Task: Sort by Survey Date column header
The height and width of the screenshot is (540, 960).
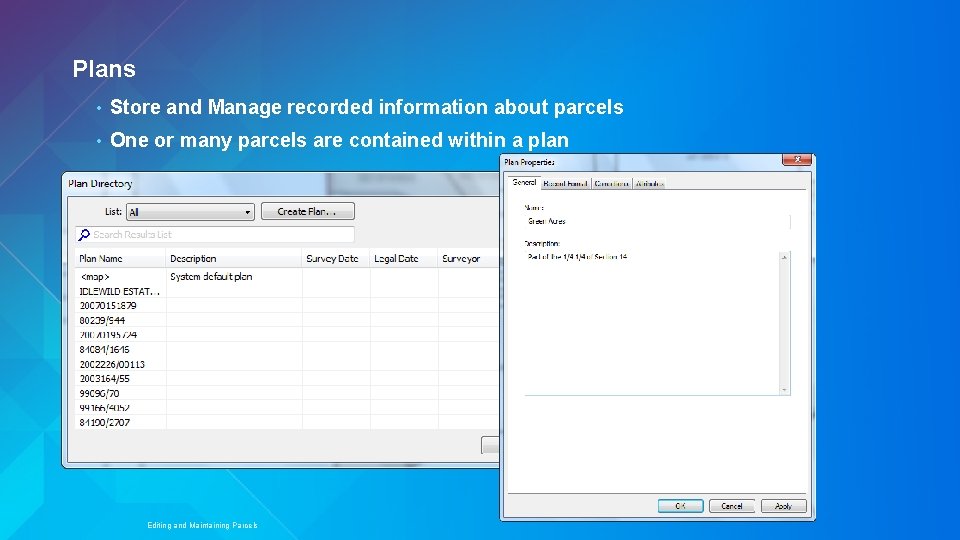Action: point(336,258)
